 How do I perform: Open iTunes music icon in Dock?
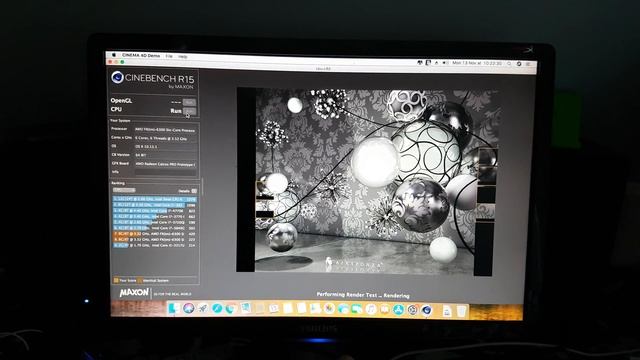click(x=371, y=309)
